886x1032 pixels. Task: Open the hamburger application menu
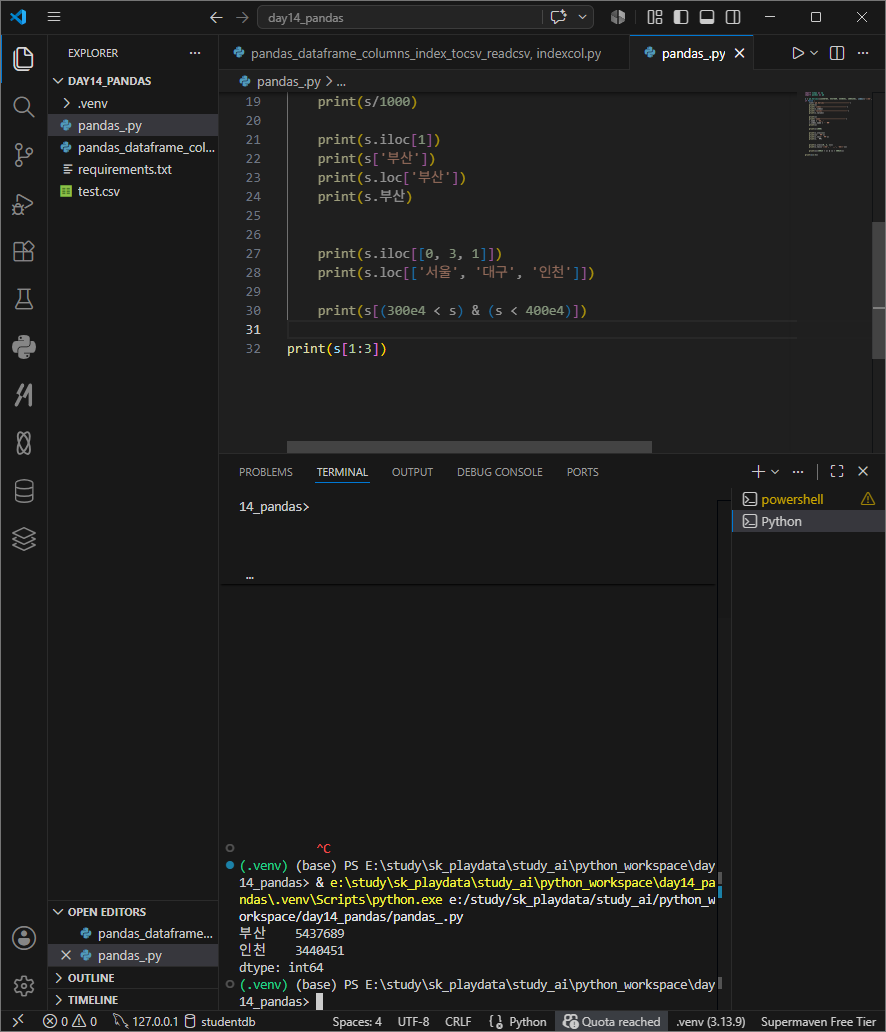pos(54,17)
